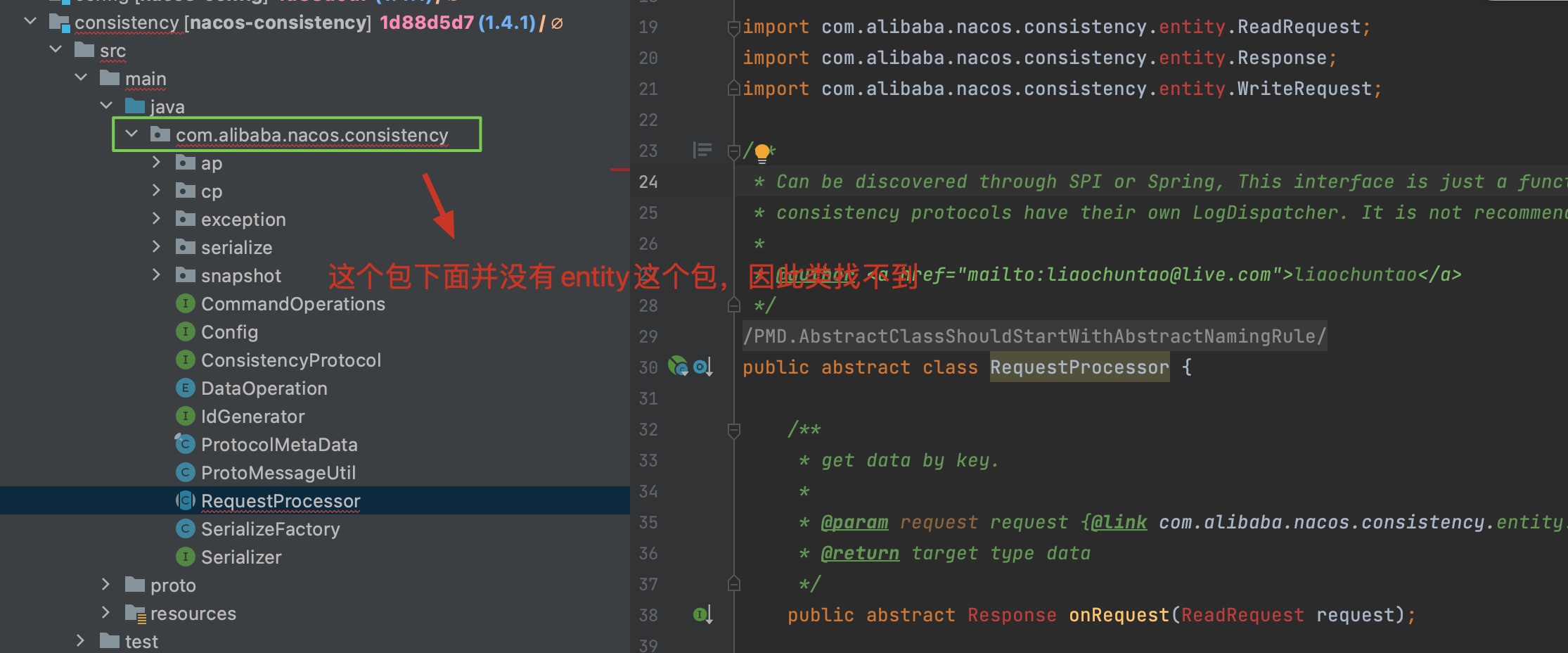This screenshot has width=1568, height=653.
Task: Click the test folder icon
Action: click(x=110, y=640)
